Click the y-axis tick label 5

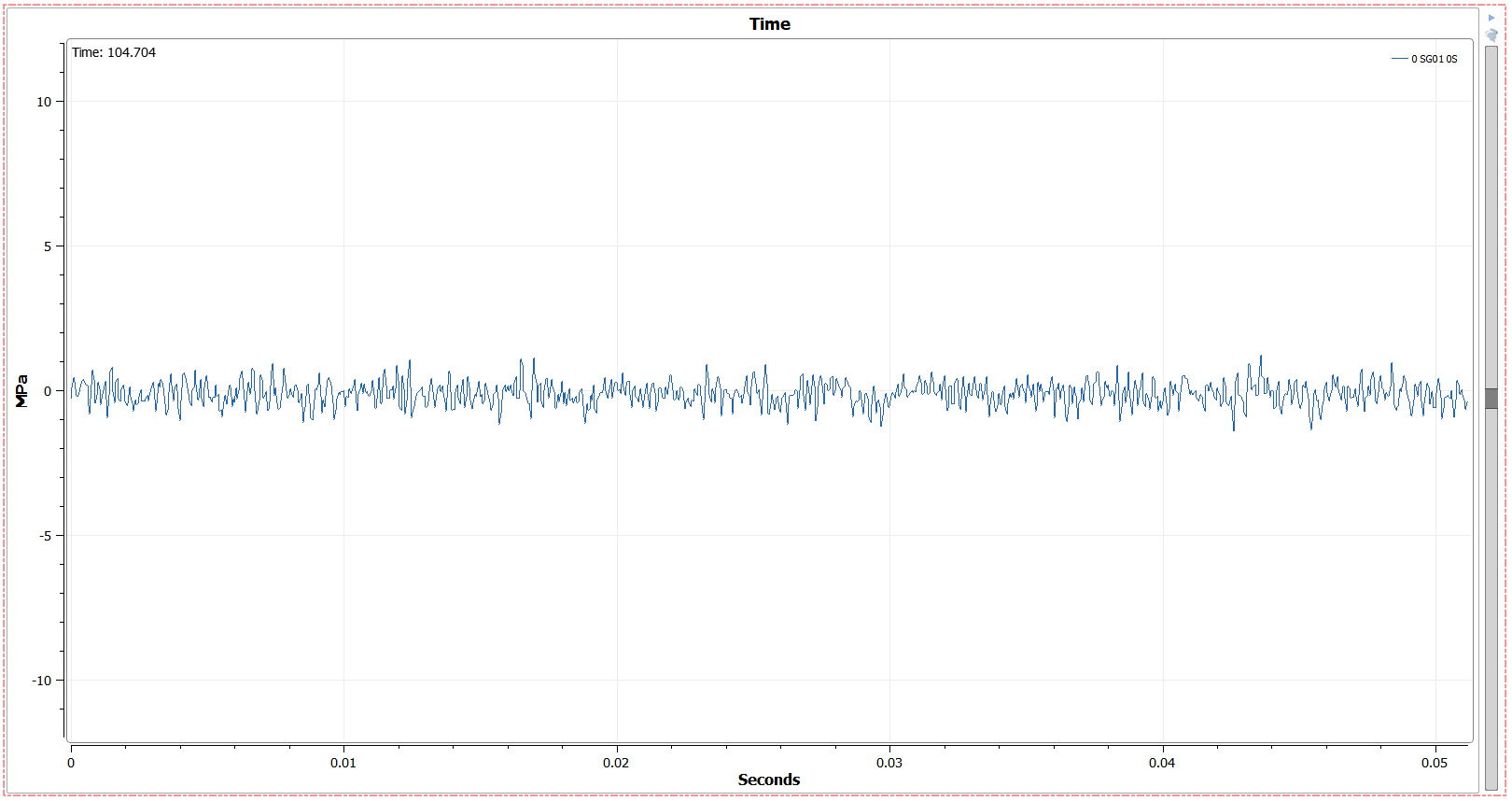[x=48, y=246]
